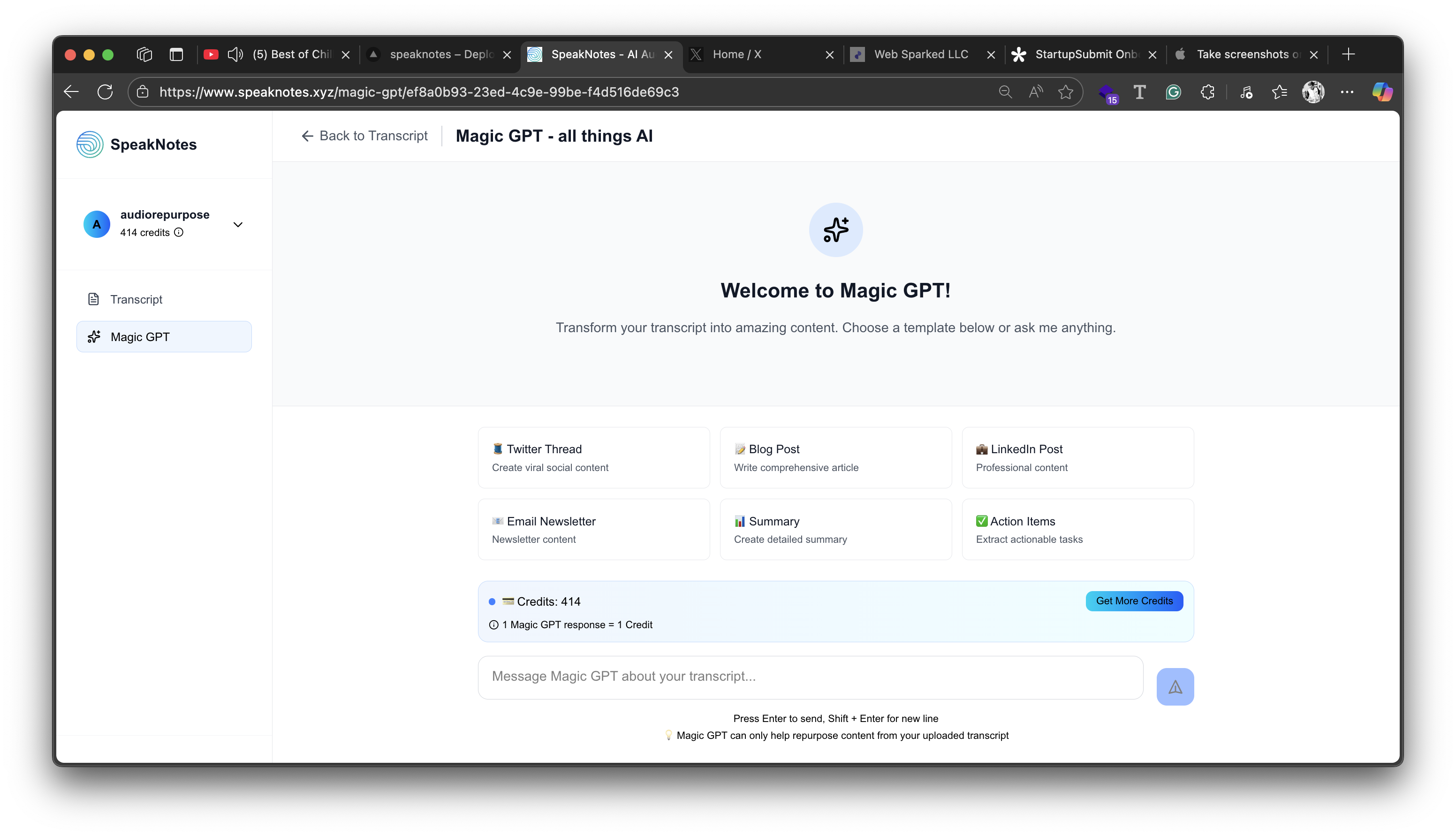Screen dimensions: 1456x836
Task: Select Transcript in the sidebar
Action: 136,300
